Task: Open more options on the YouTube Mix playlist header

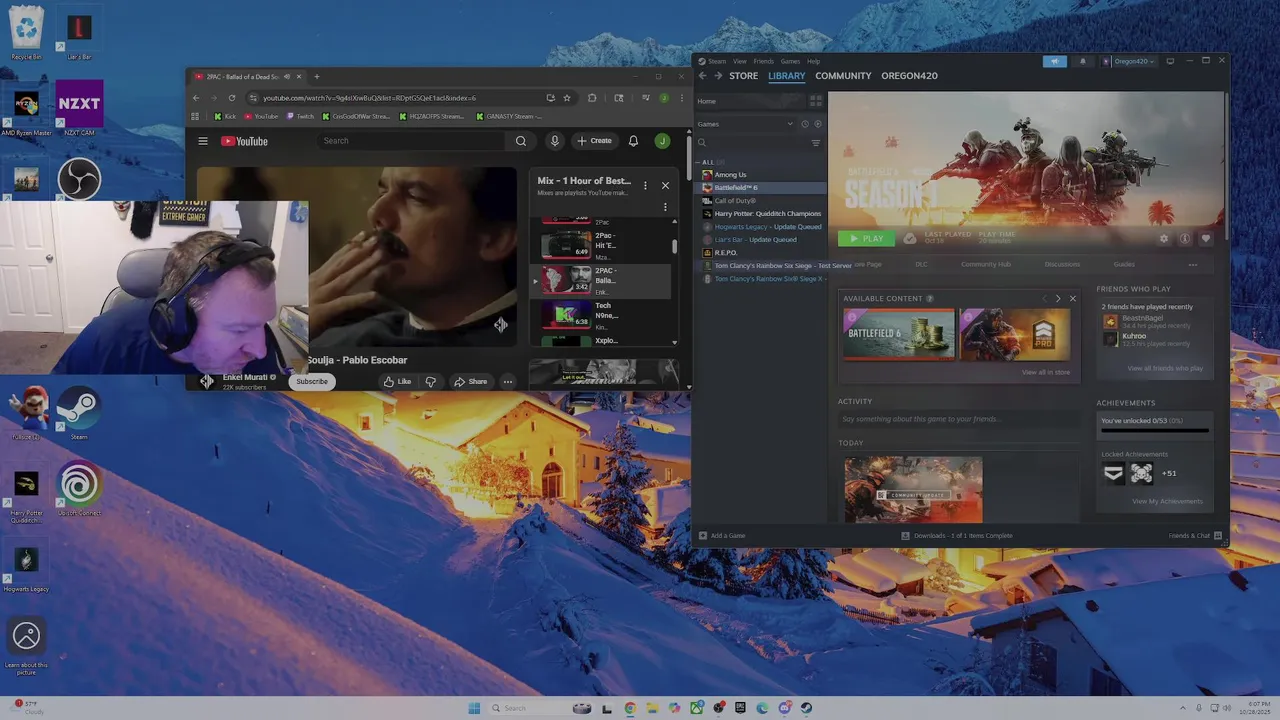Action: point(645,185)
